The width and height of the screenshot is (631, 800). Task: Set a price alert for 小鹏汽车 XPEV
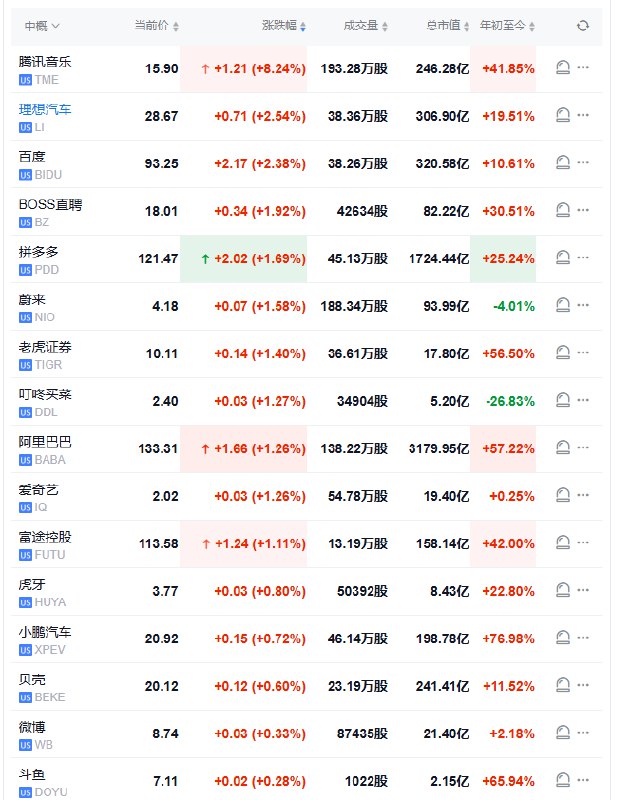pos(563,638)
